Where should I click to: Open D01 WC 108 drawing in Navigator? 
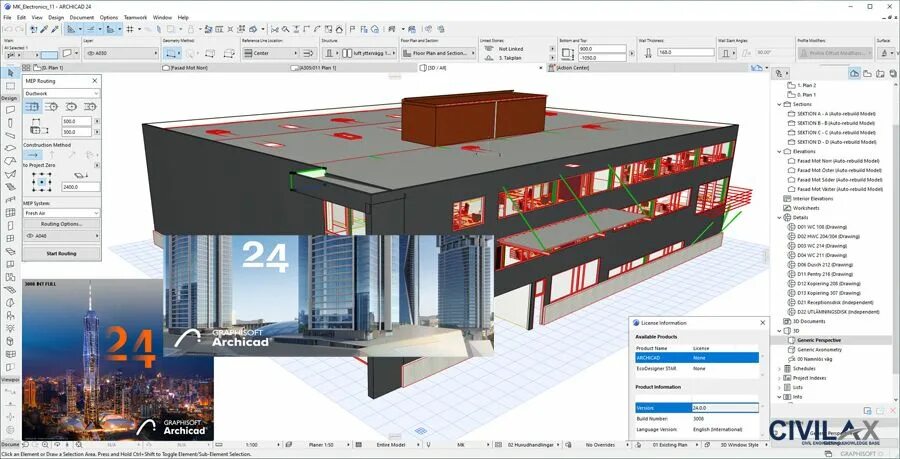point(821,227)
